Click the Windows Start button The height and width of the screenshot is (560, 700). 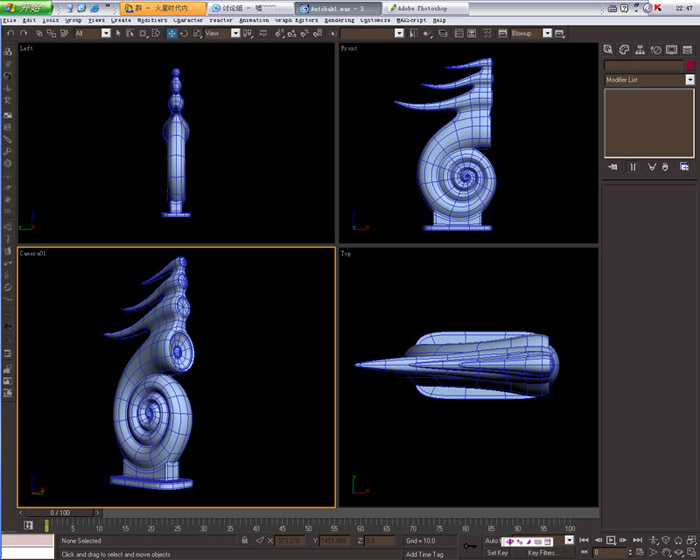[27, 8]
